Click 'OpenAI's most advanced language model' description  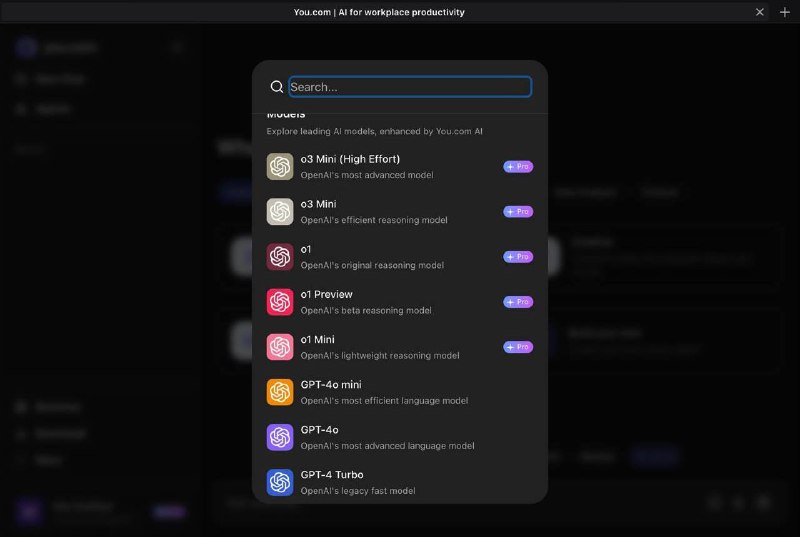click(x=387, y=446)
